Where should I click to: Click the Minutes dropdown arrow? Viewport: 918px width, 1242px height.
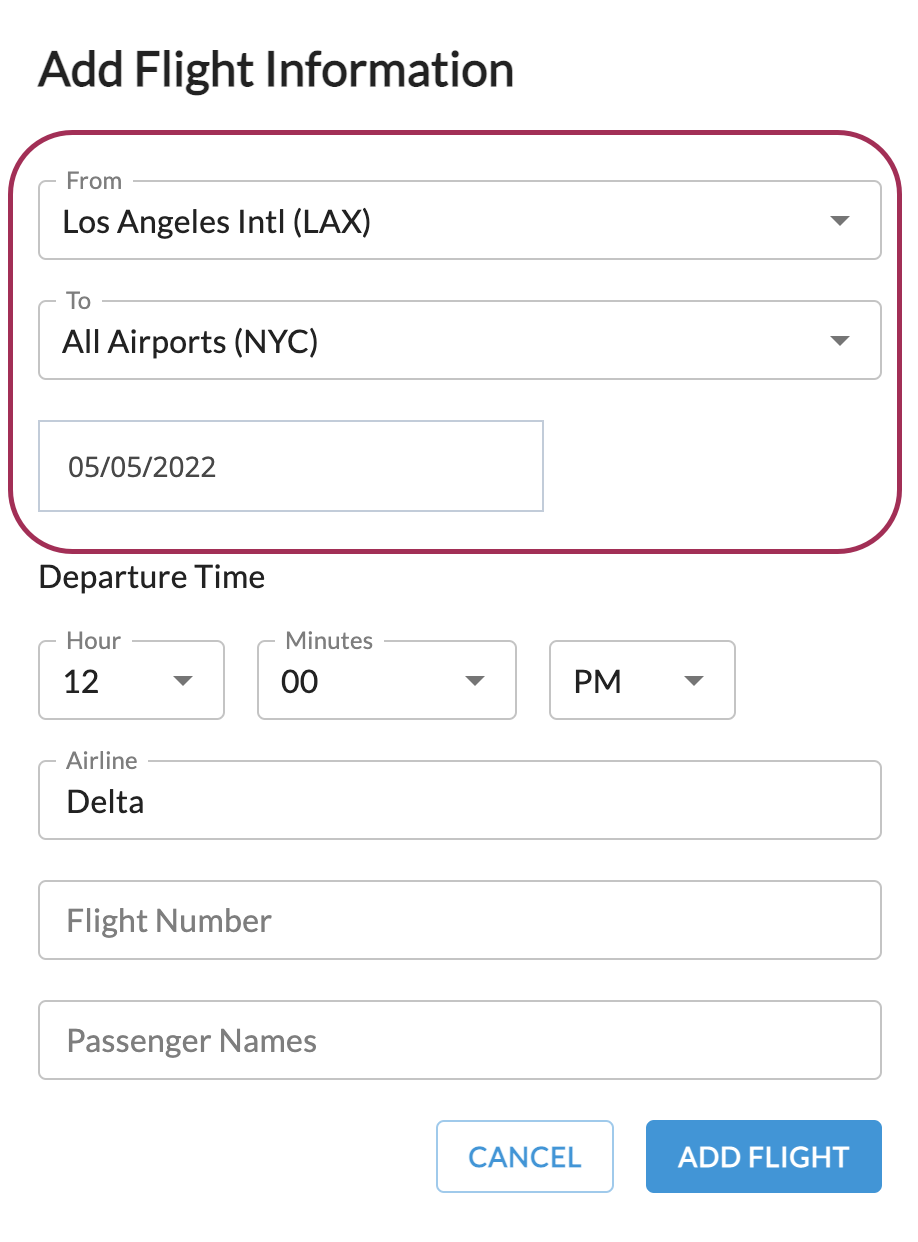[x=475, y=681]
